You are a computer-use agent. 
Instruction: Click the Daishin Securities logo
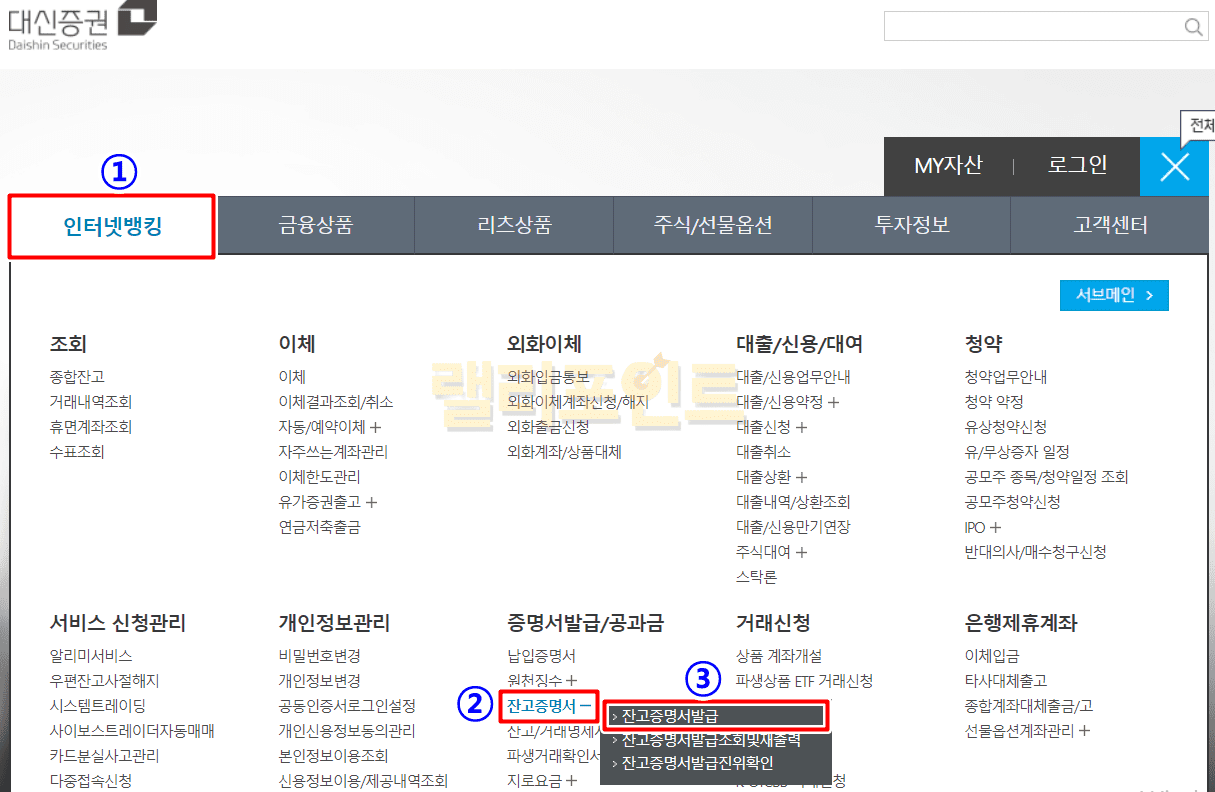pyautogui.click(x=81, y=26)
